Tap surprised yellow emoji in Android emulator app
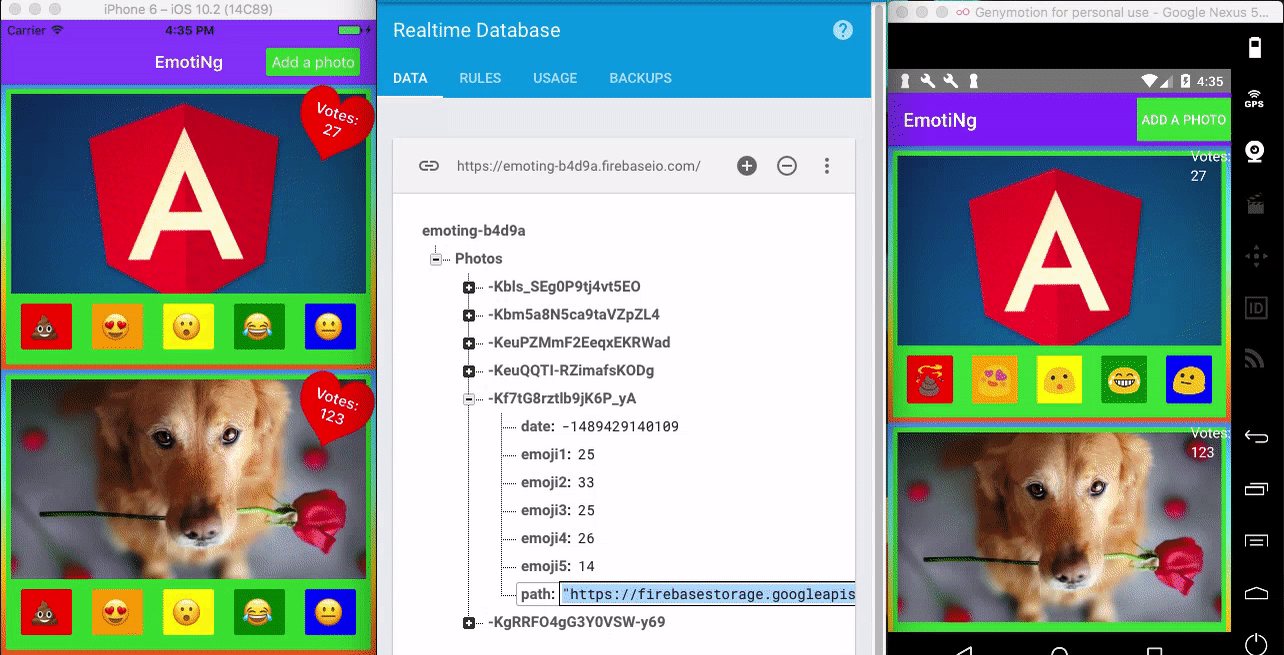The width and height of the screenshot is (1284, 655). [x=1059, y=380]
